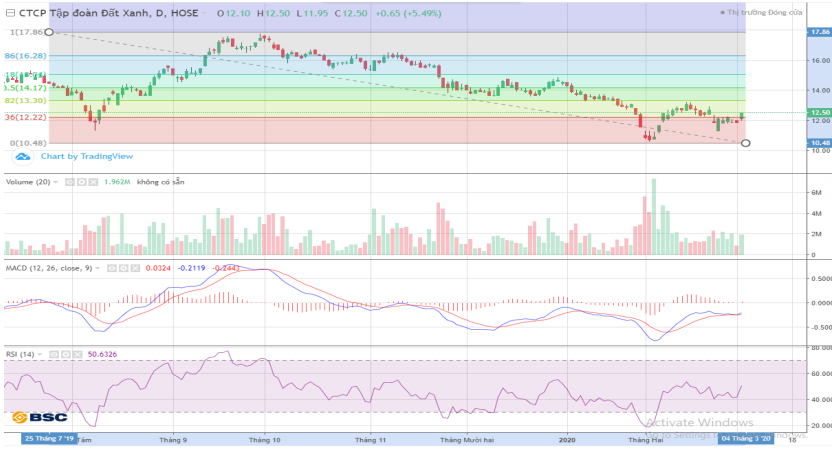Click the Fibonacci 0(10.48) level label
The image size is (832, 451).
click(28, 143)
